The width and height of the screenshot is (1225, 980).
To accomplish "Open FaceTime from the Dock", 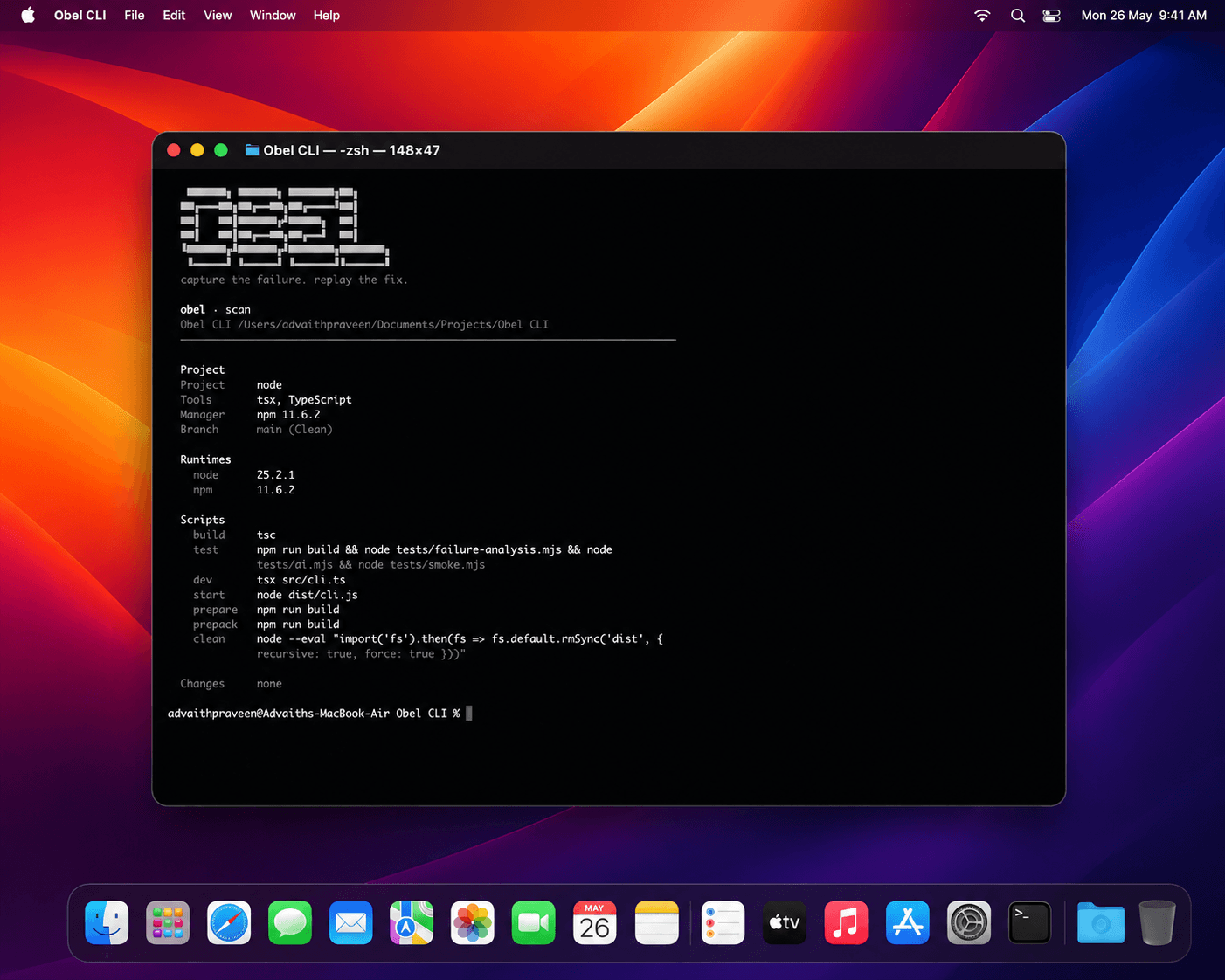I will click(x=534, y=923).
